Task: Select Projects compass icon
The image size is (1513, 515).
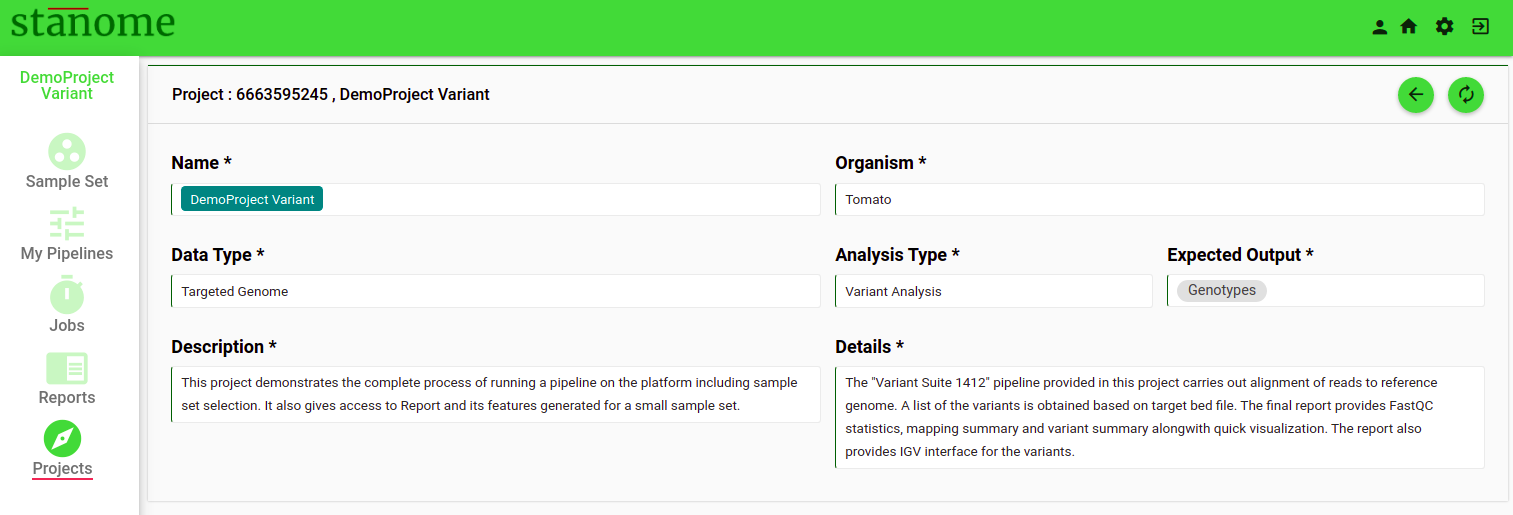Action: click(x=63, y=439)
